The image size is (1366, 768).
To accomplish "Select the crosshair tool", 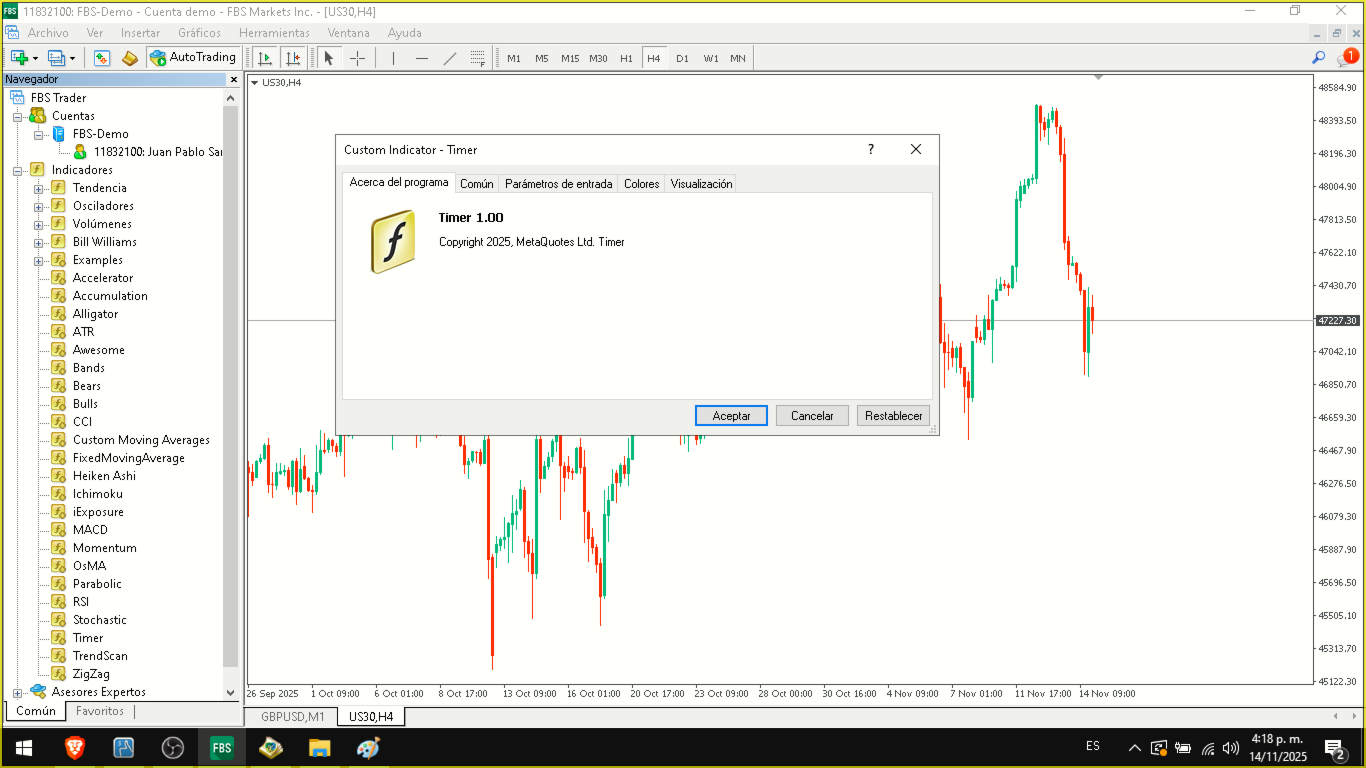I will pos(357,58).
